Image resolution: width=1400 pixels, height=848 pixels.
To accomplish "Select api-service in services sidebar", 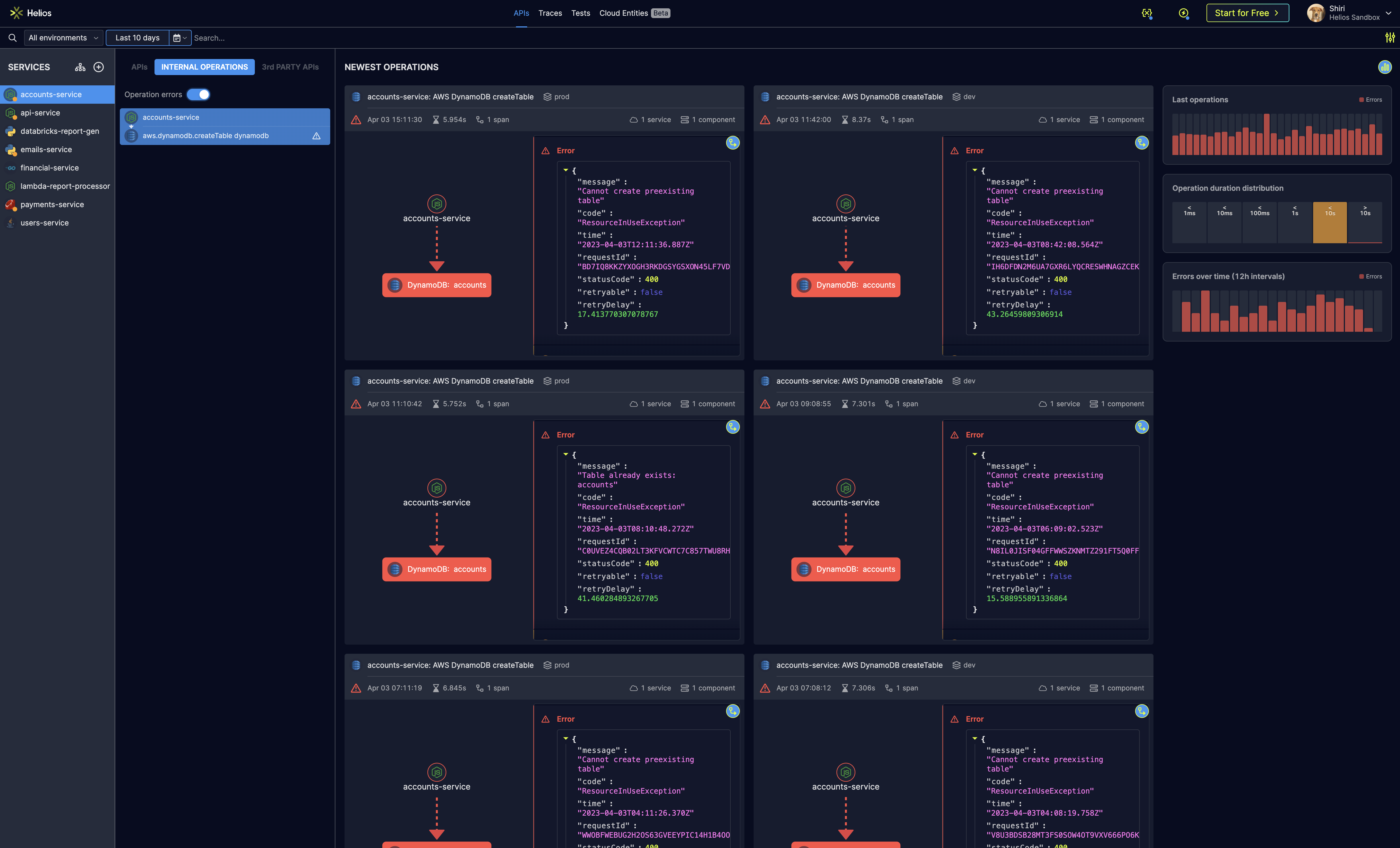I will [x=57, y=113].
